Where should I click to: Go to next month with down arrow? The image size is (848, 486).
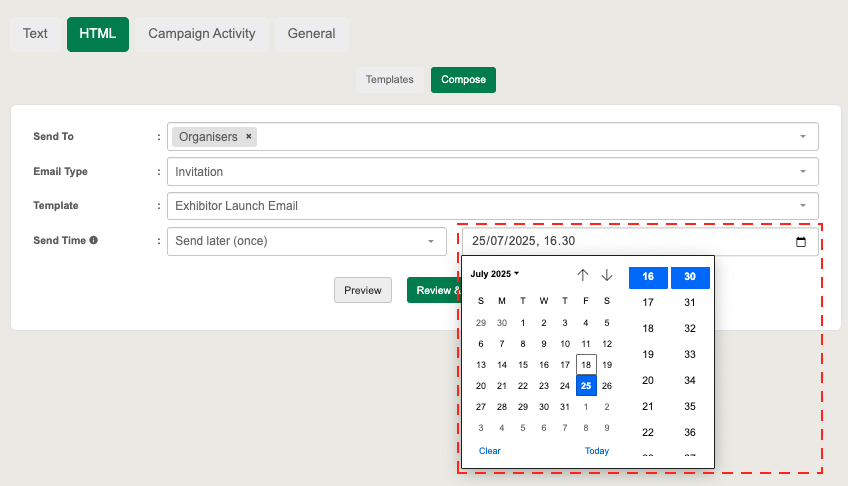click(x=606, y=275)
